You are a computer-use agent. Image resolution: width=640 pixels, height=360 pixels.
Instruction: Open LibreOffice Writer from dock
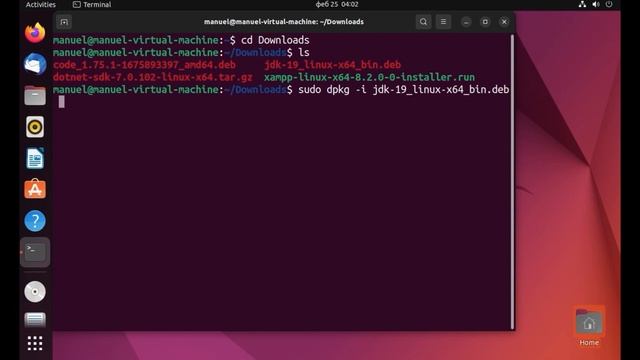click(x=35, y=158)
